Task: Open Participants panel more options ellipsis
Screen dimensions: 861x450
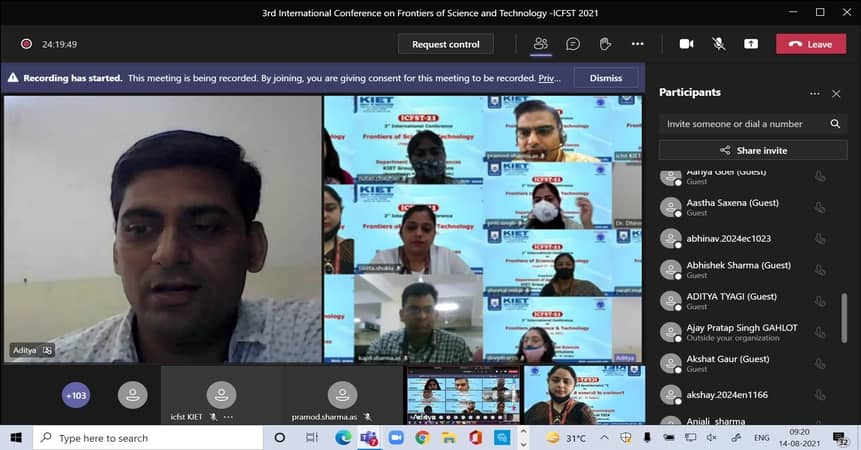Action: (814, 93)
